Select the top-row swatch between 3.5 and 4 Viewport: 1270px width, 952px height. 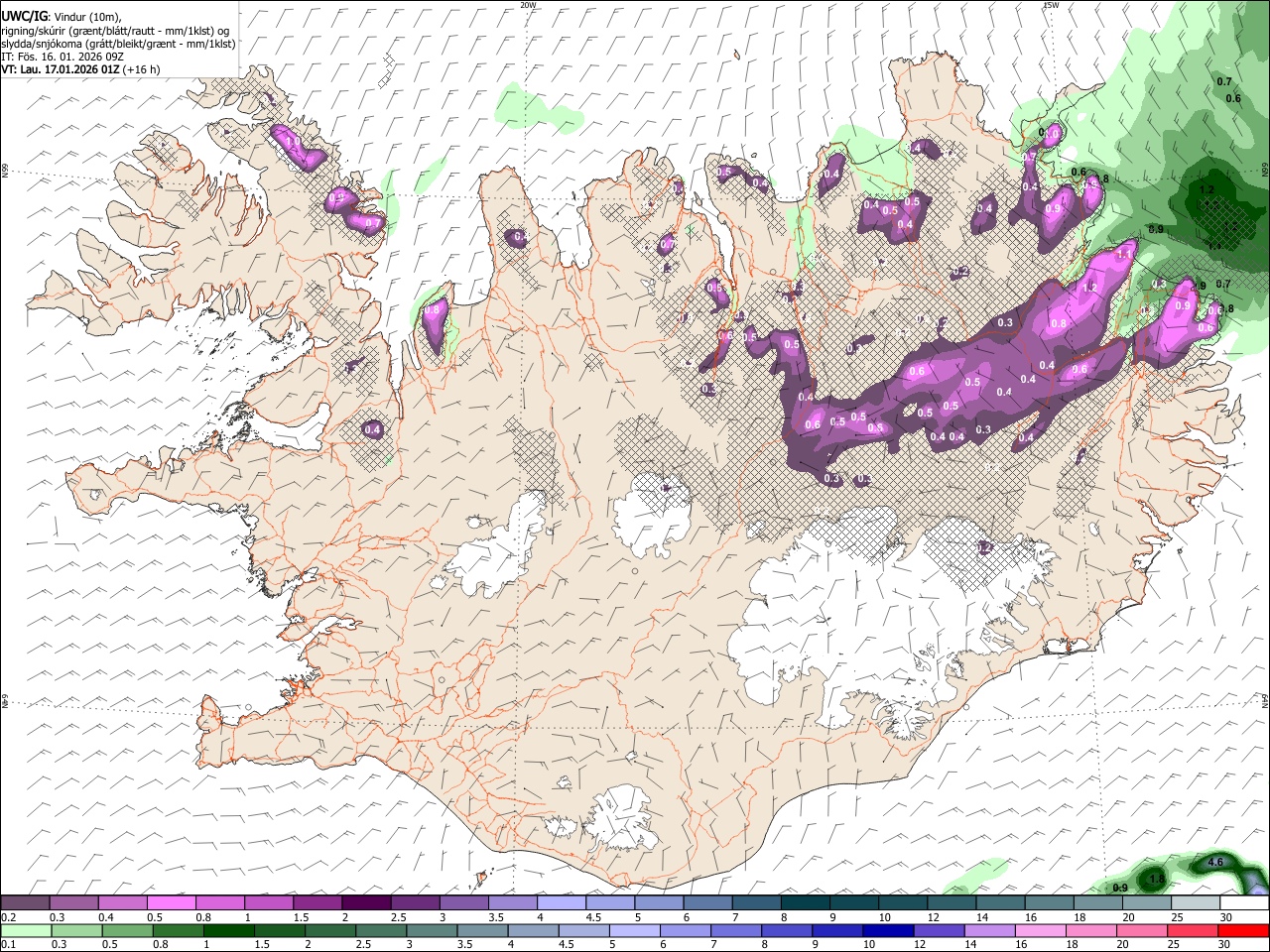512,902
